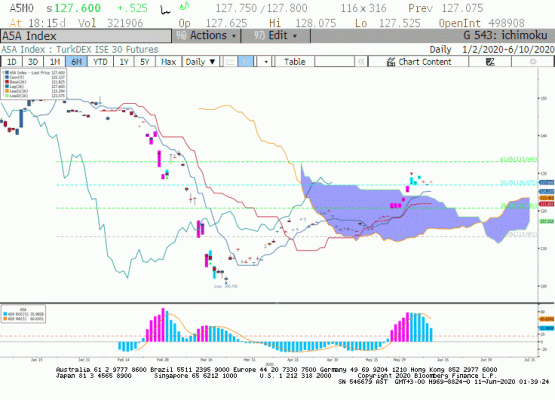
Task: Click the OpenInt 498908 value
Action: pyautogui.click(x=506, y=23)
